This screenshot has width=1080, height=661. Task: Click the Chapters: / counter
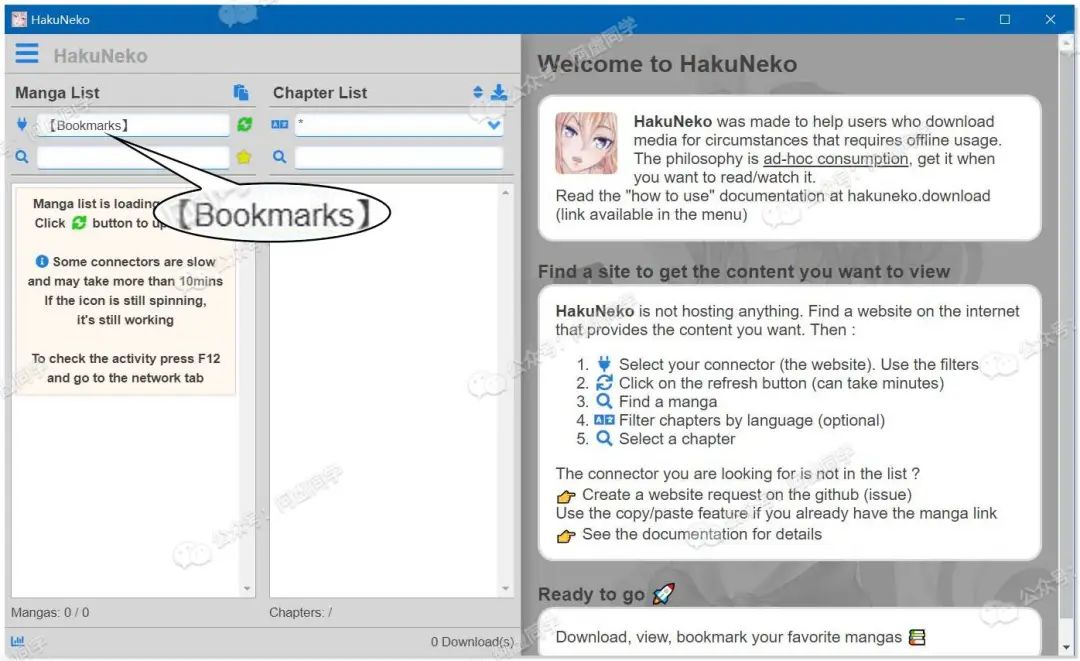[x=301, y=612]
